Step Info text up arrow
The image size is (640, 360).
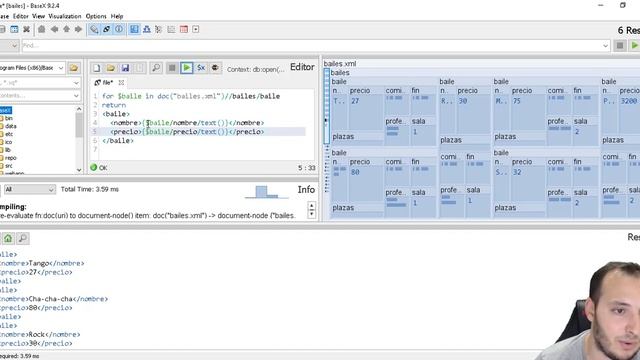(x=312, y=206)
